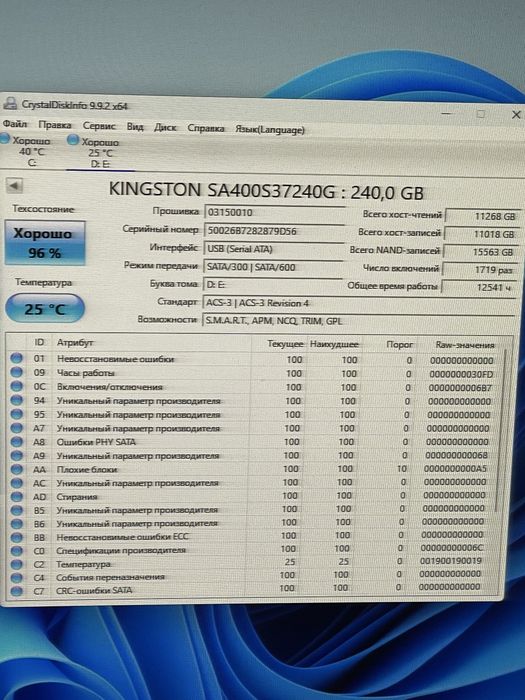Screen dimensions: 525x700
Task: Click the Порог column header
Action: tap(389, 344)
